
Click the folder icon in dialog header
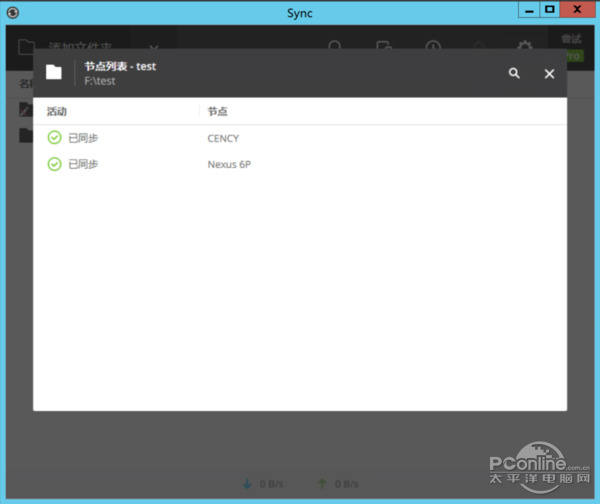click(x=54, y=72)
